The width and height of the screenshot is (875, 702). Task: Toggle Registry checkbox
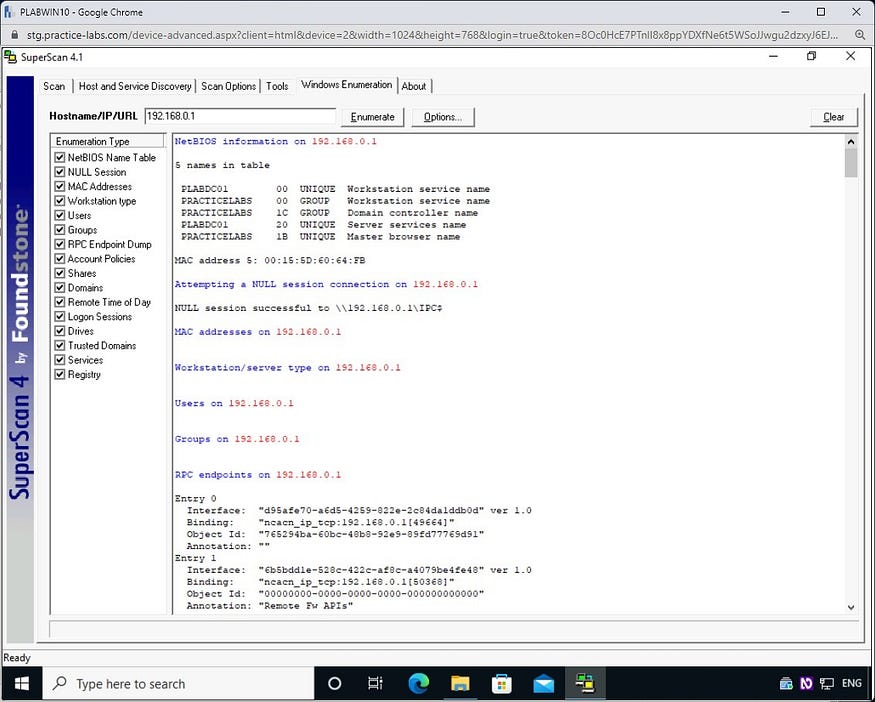click(60, 374)
